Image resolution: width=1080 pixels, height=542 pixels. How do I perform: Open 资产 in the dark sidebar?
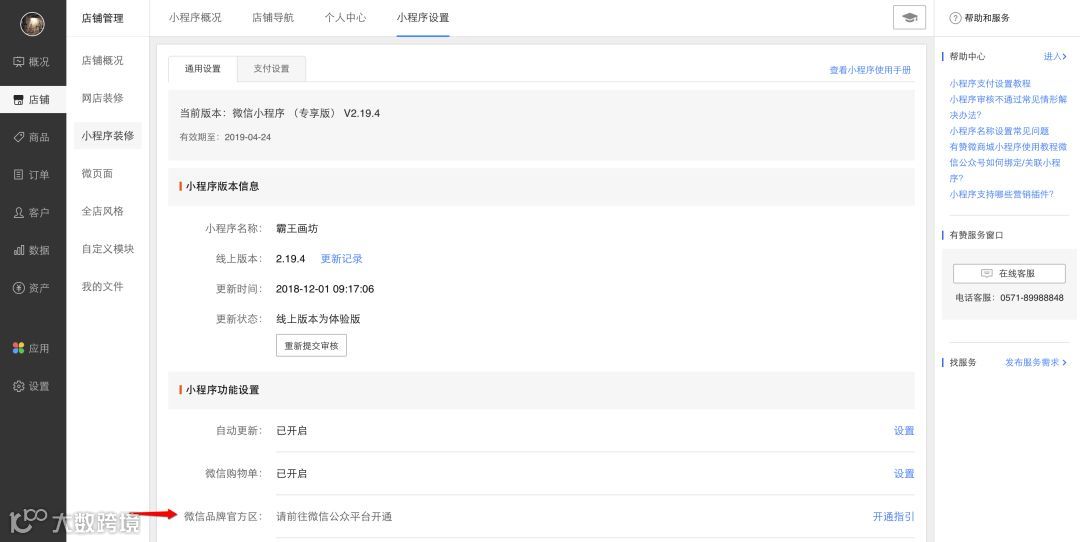[32, 288]
